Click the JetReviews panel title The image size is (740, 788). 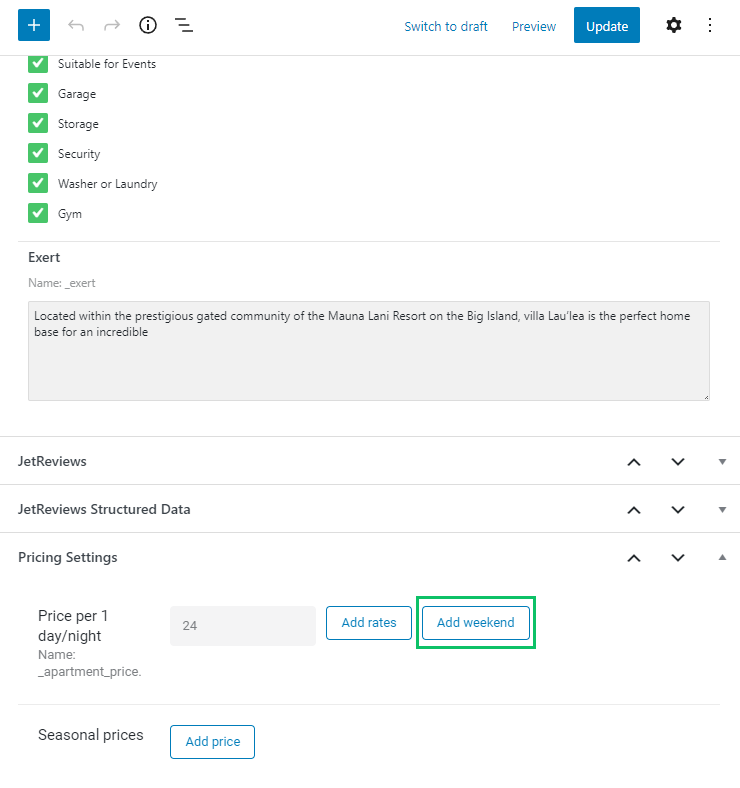click(52, 461)
